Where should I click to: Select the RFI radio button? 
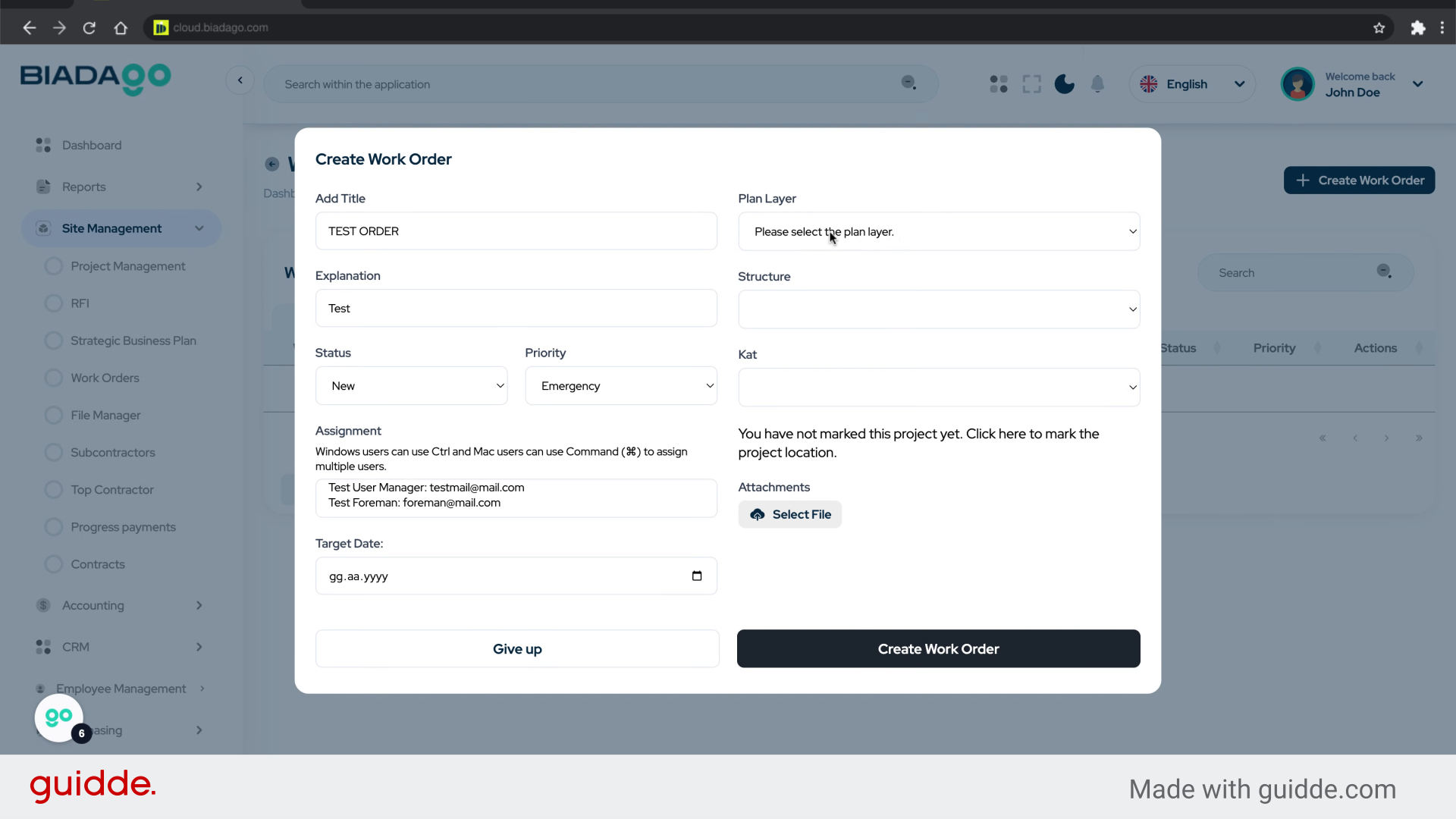(x=53, y=303)
